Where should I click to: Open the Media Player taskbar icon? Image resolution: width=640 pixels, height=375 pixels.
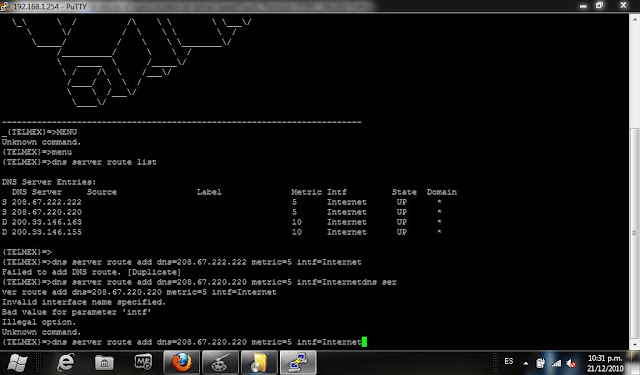click(143, 362)
